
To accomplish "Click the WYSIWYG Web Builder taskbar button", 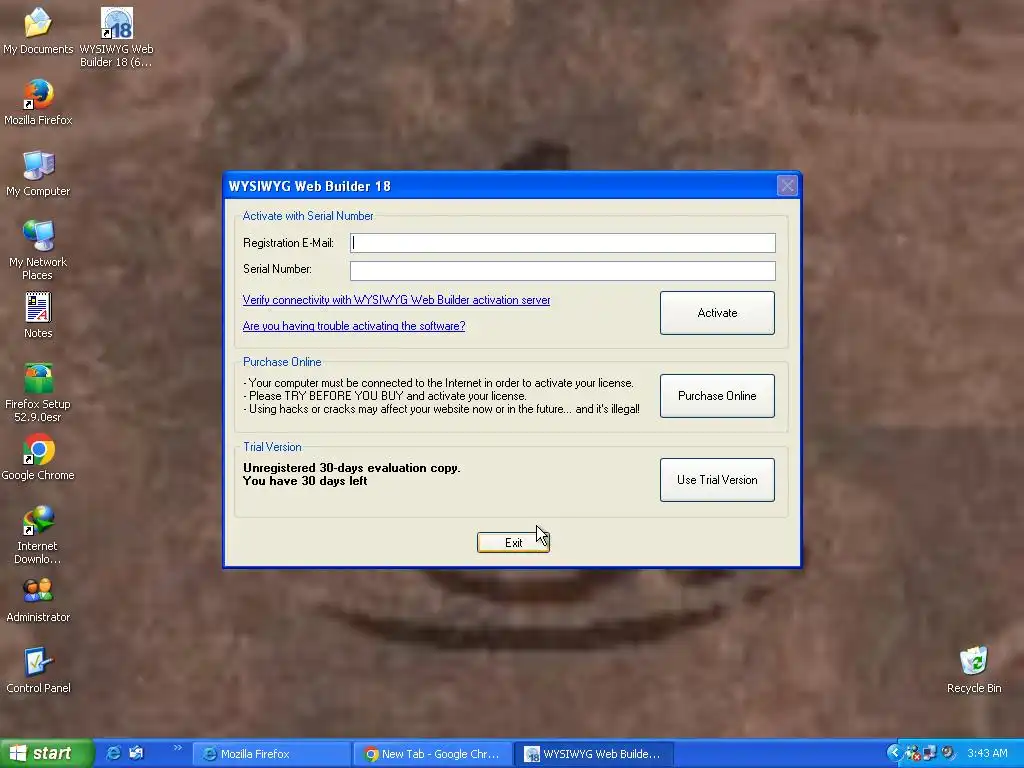I will click(593, 754).
